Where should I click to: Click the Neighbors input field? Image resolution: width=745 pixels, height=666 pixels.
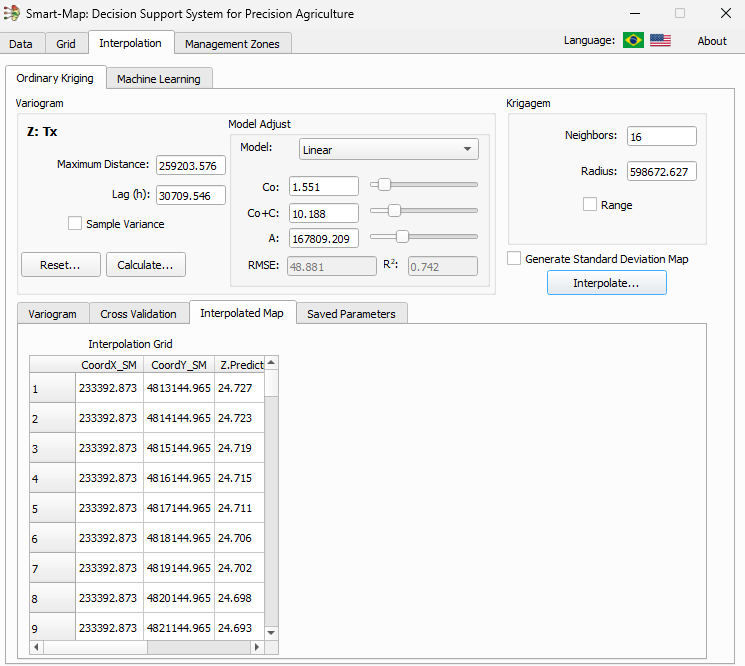(x=661, y=136)
